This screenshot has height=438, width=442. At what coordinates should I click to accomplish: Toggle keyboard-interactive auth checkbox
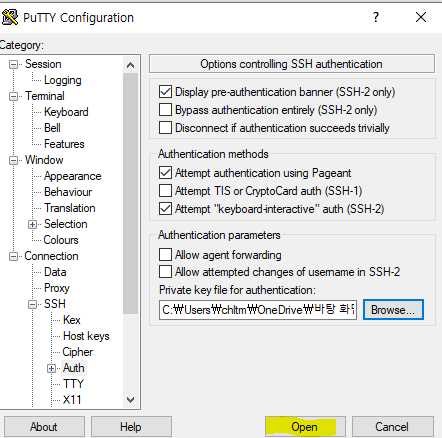coord(165,209)
